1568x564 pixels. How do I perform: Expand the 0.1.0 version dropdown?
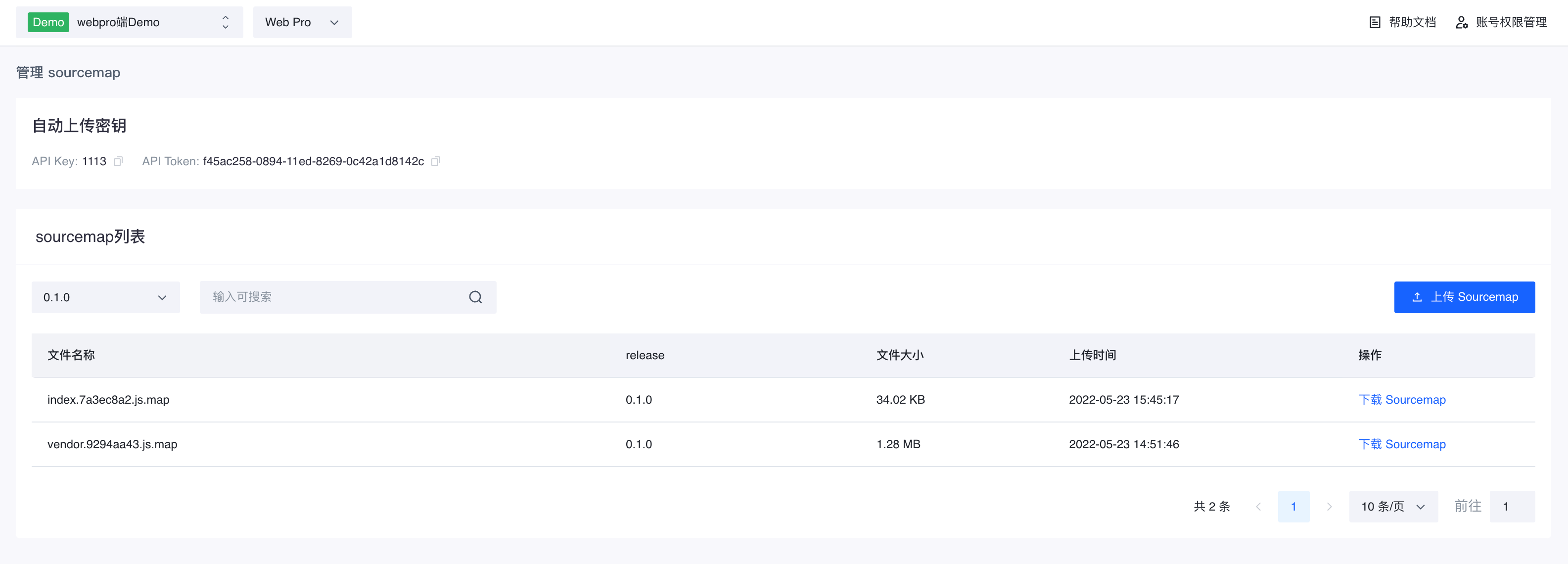pos(106,297)
